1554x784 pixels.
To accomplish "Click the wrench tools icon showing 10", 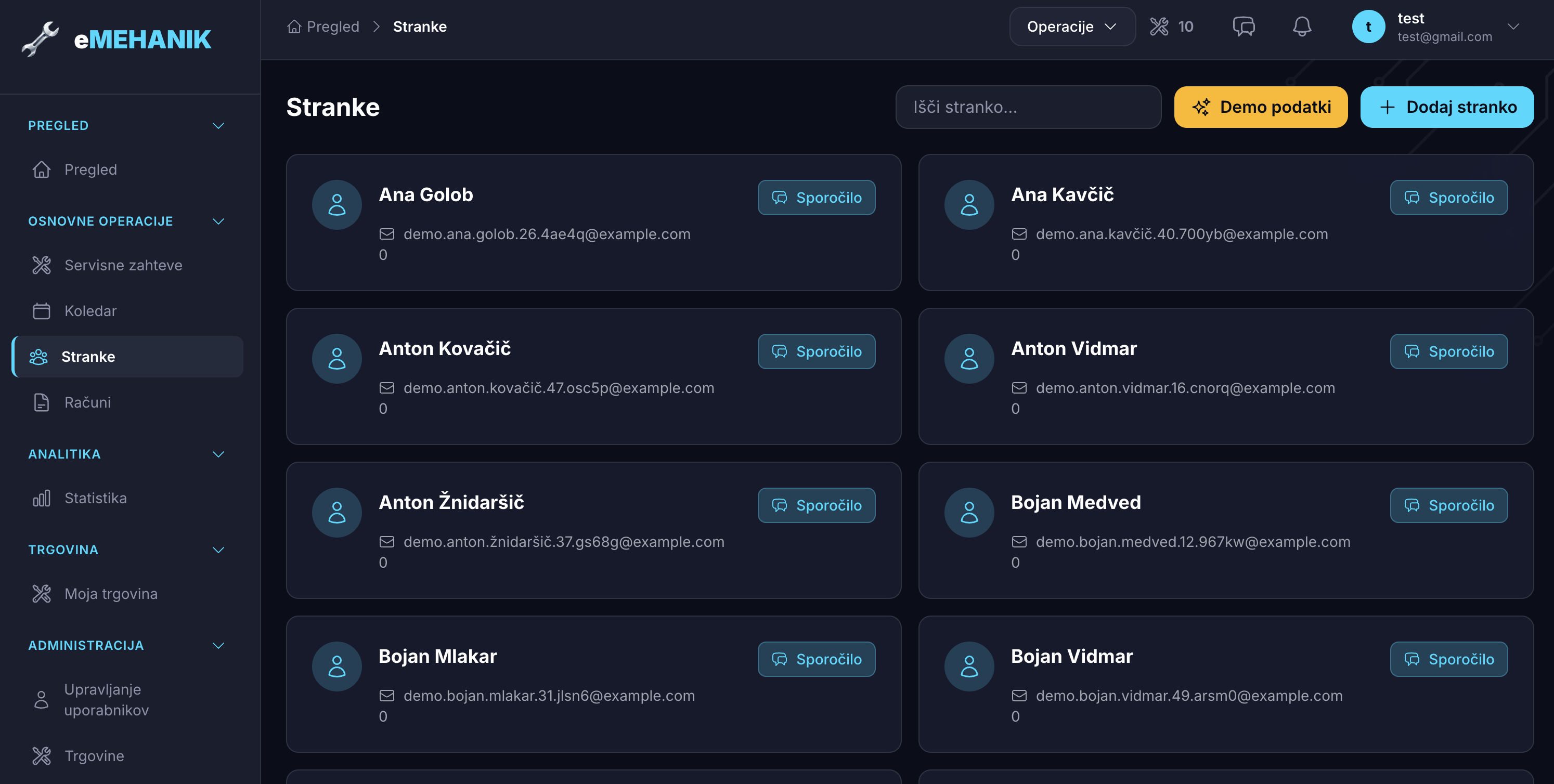I will click(1159, 27).
